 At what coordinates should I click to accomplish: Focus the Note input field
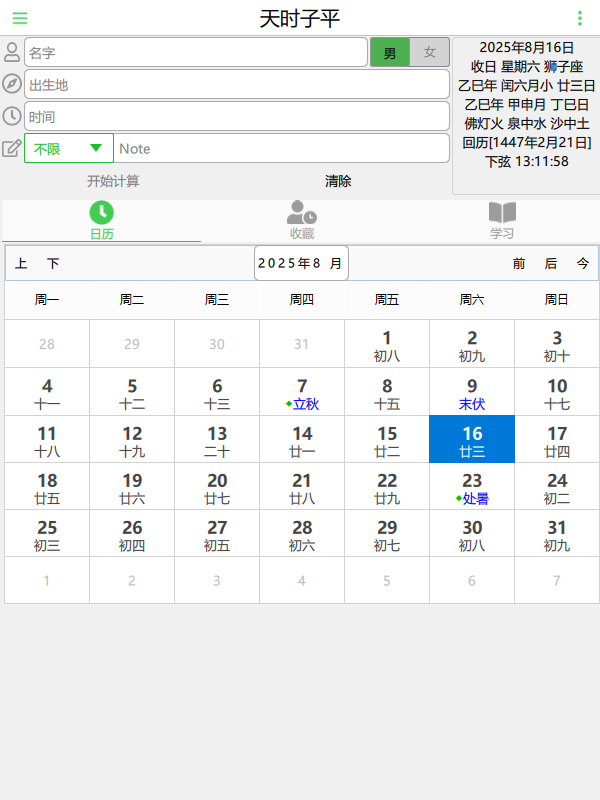click(281, 148)
